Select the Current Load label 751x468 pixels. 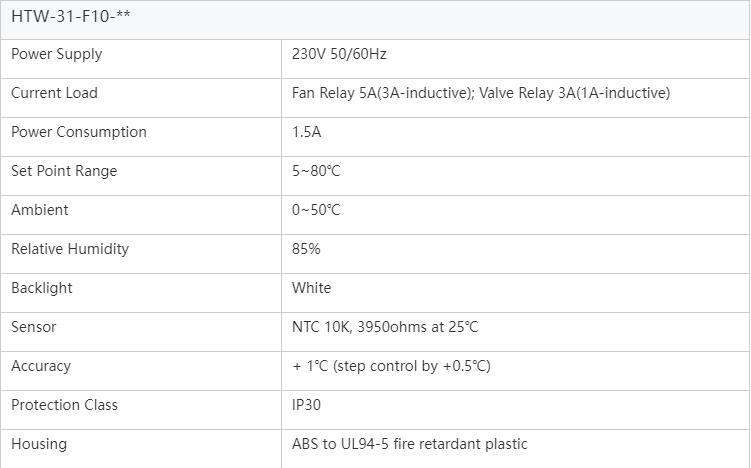pos(54,93)
